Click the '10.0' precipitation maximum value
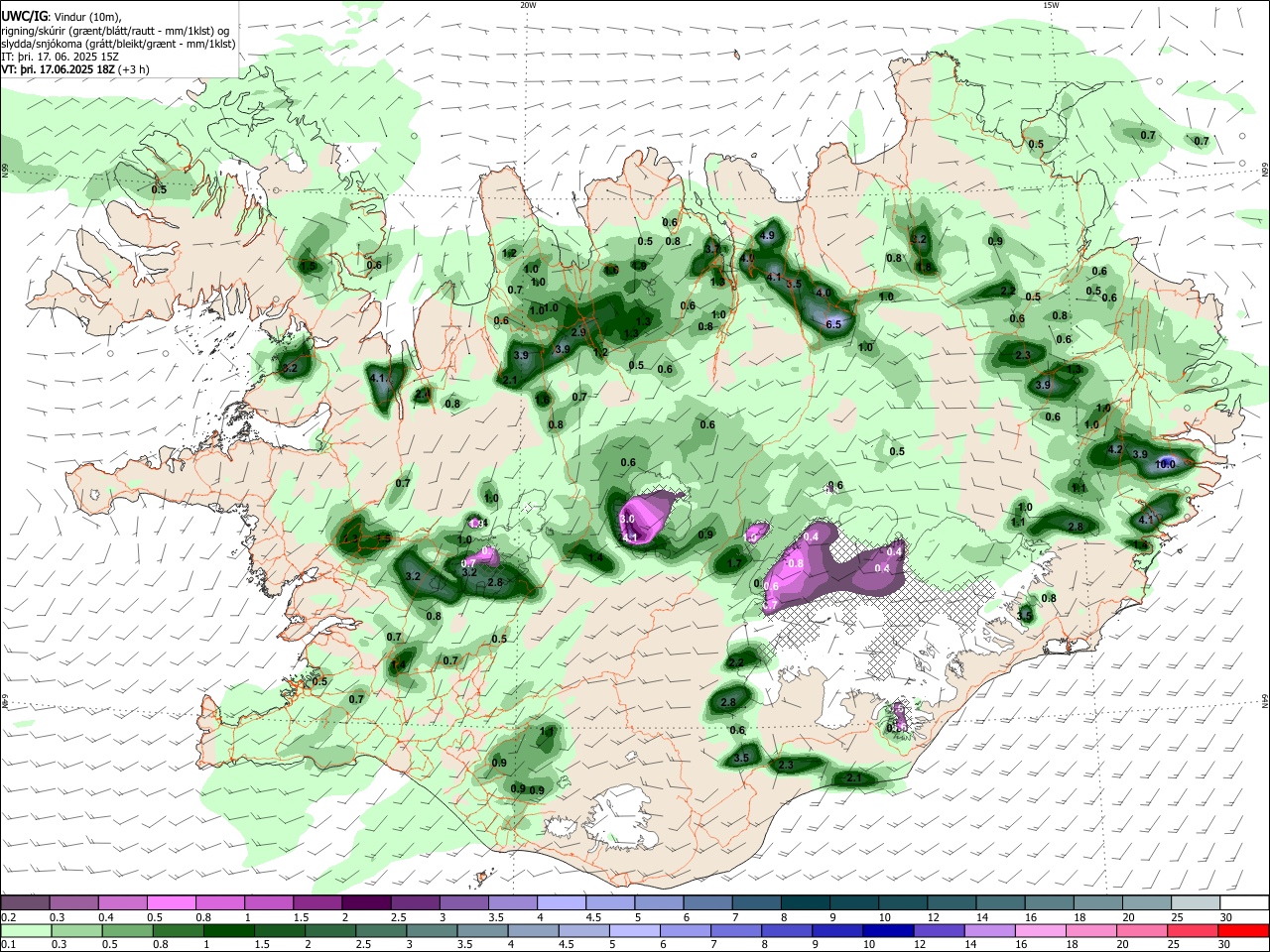 point(1166,464)
